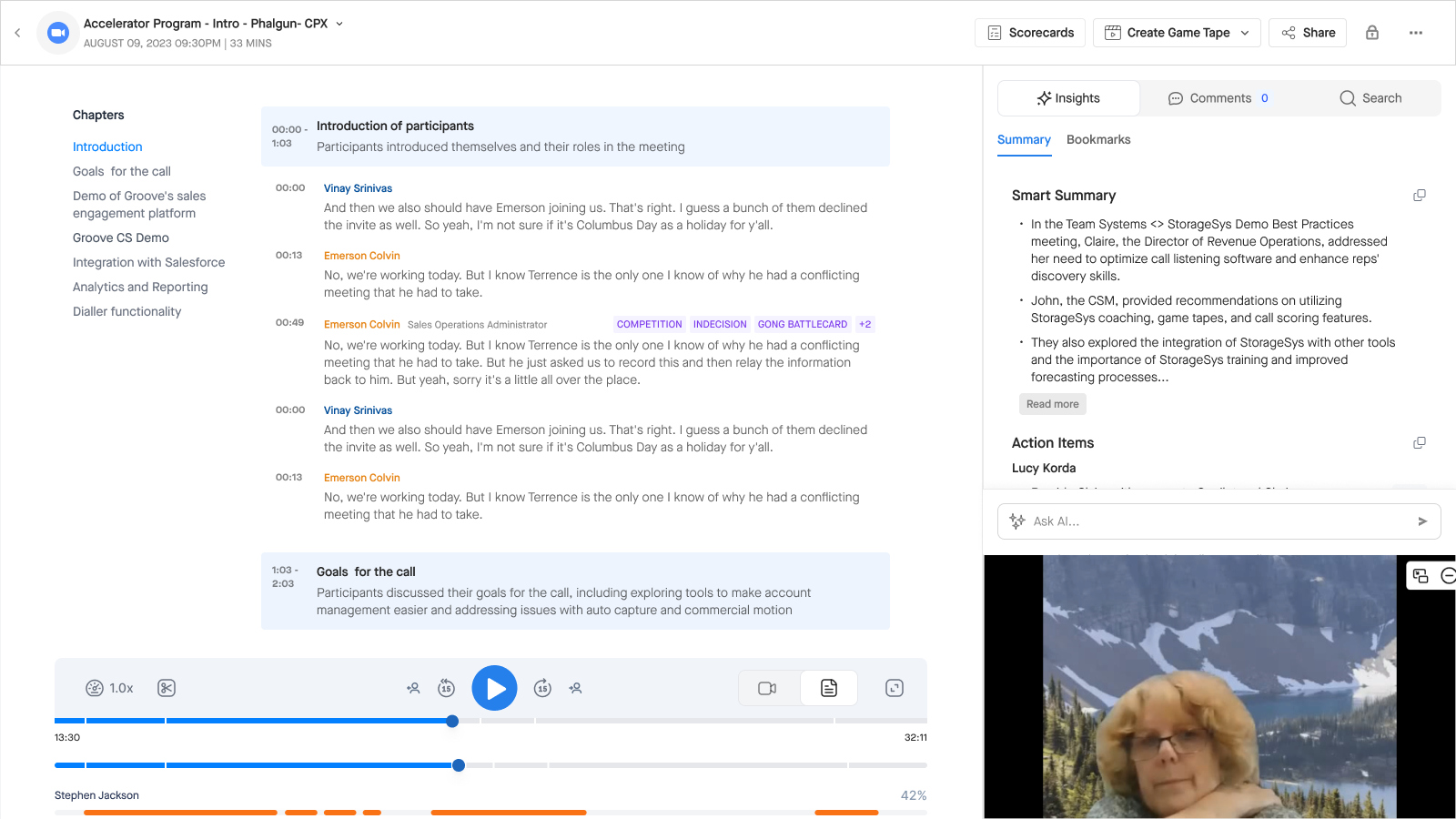Screen dimensions: 1456x819
Task: Expand the player to fullscreen
Action: (x=895, y=688)
